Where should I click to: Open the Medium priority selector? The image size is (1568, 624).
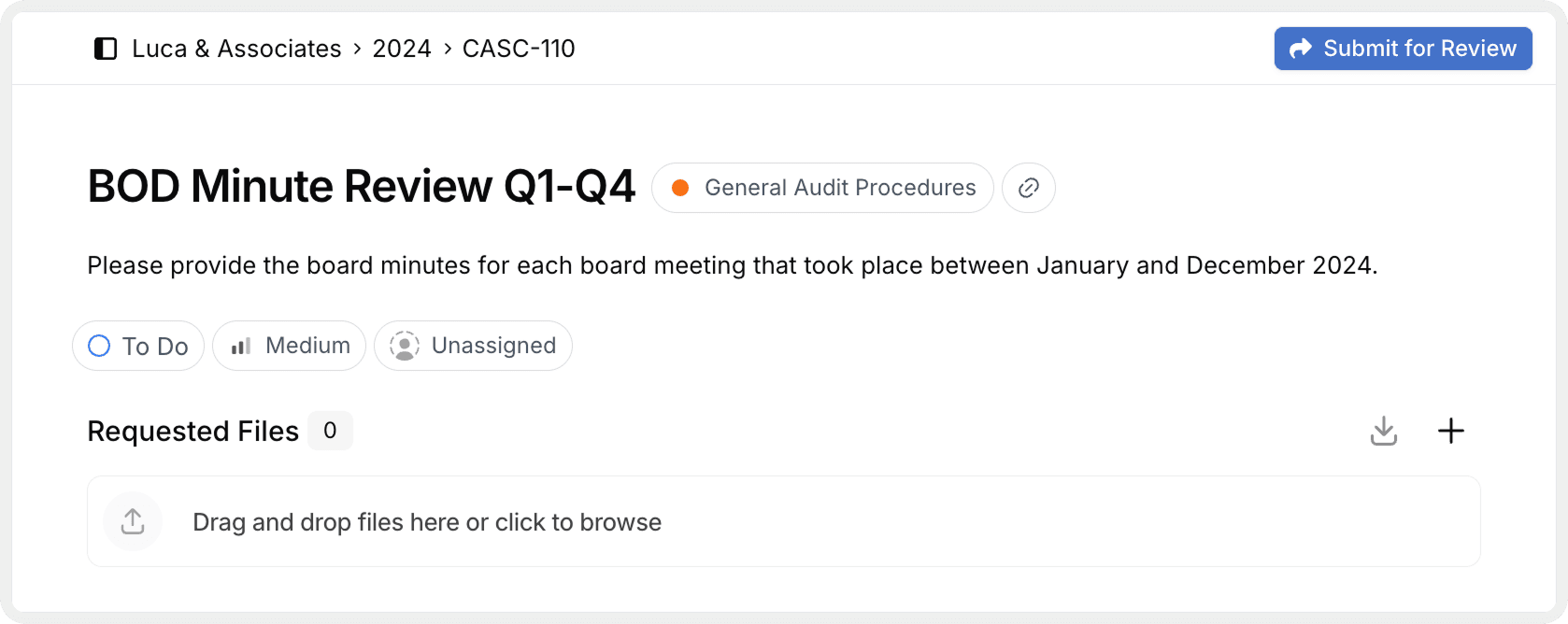coord(289,346)
